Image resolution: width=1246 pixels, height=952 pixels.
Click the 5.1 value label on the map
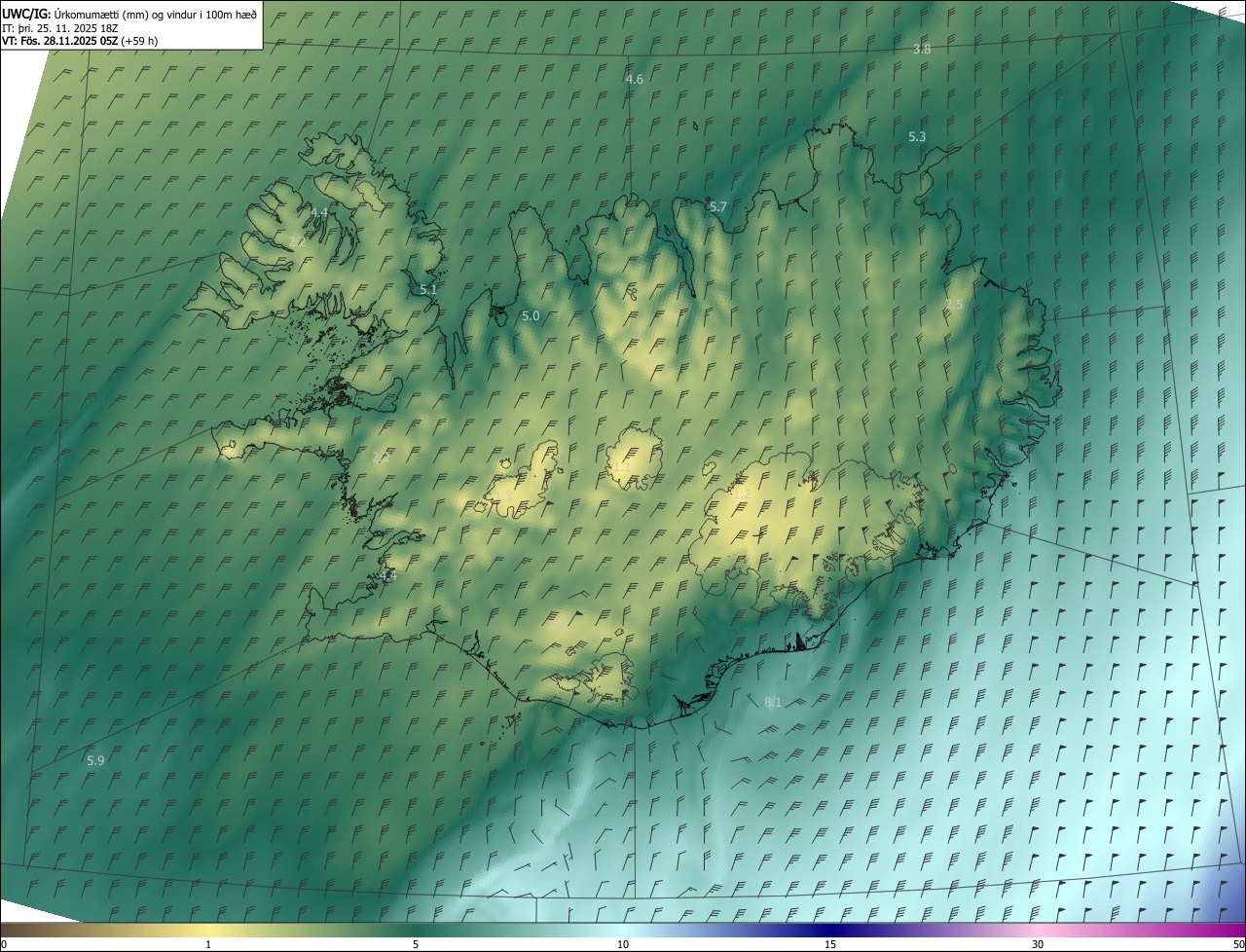coord(428,290)
